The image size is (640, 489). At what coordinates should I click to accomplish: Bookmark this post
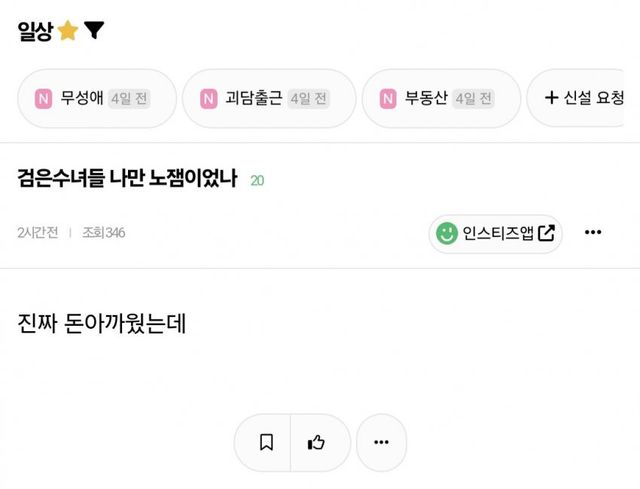tap(266, 442)
